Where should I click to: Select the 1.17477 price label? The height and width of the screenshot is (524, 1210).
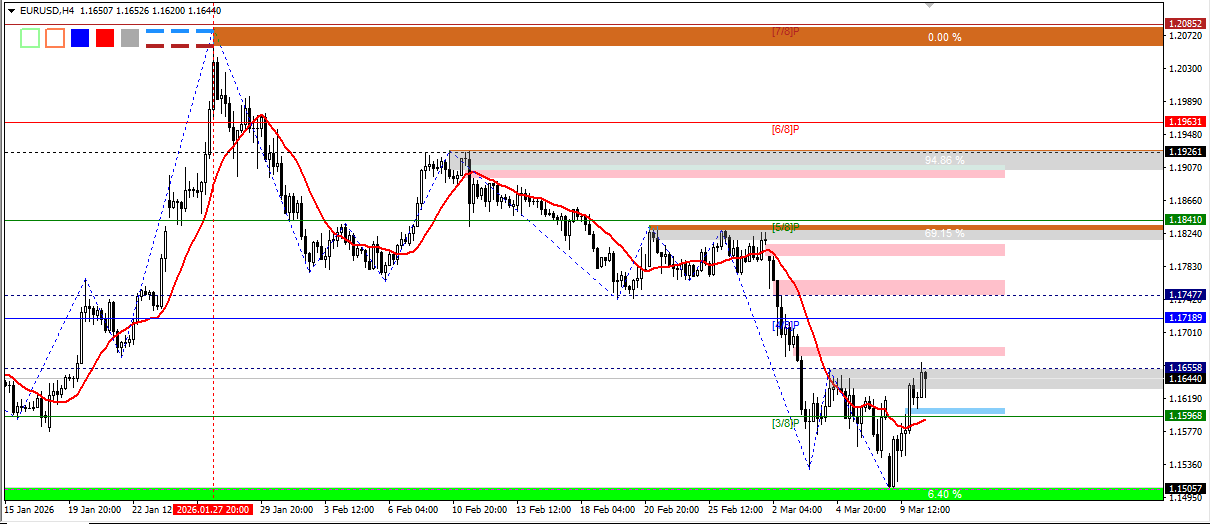pos(1184,295)
